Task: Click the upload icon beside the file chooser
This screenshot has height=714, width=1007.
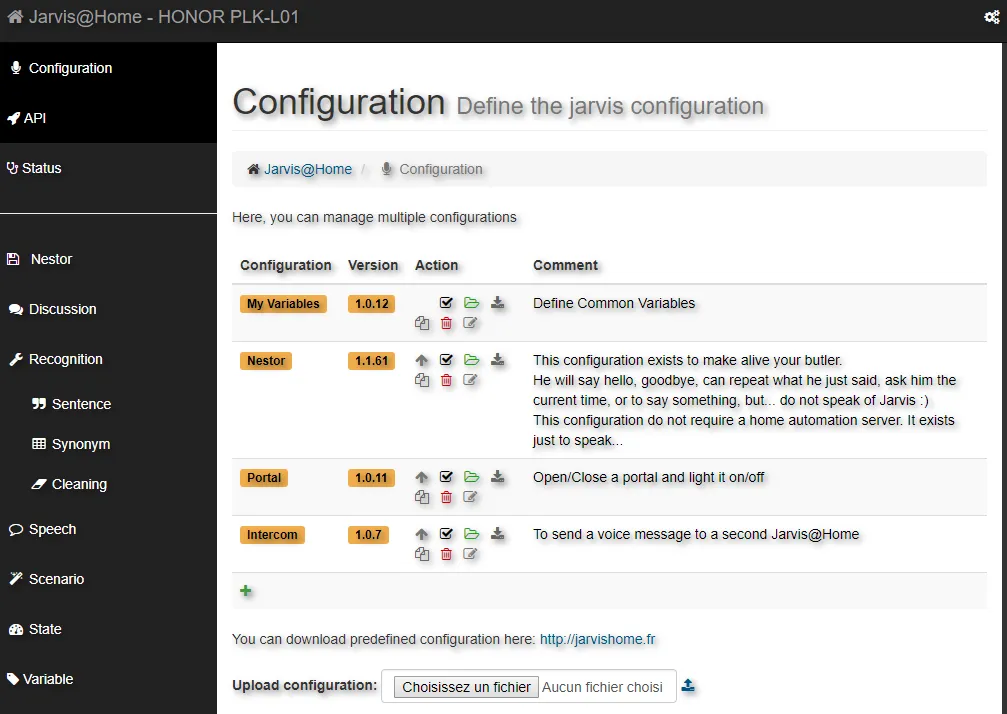Action: (x=688, y=686)
